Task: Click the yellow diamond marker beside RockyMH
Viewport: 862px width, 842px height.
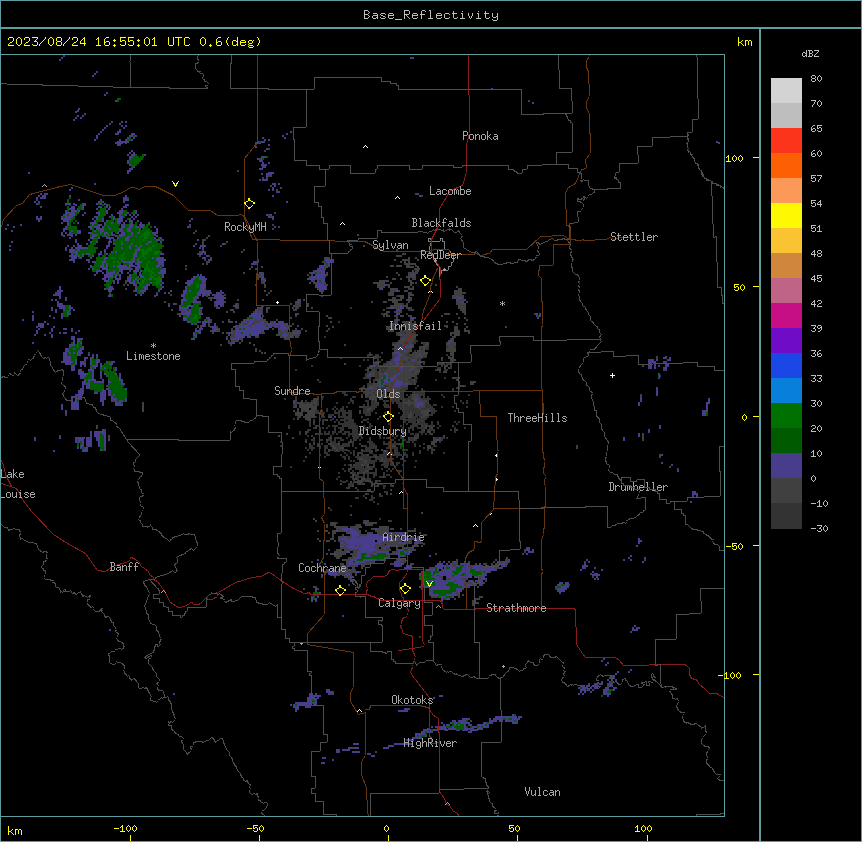Action: [249, 204]
